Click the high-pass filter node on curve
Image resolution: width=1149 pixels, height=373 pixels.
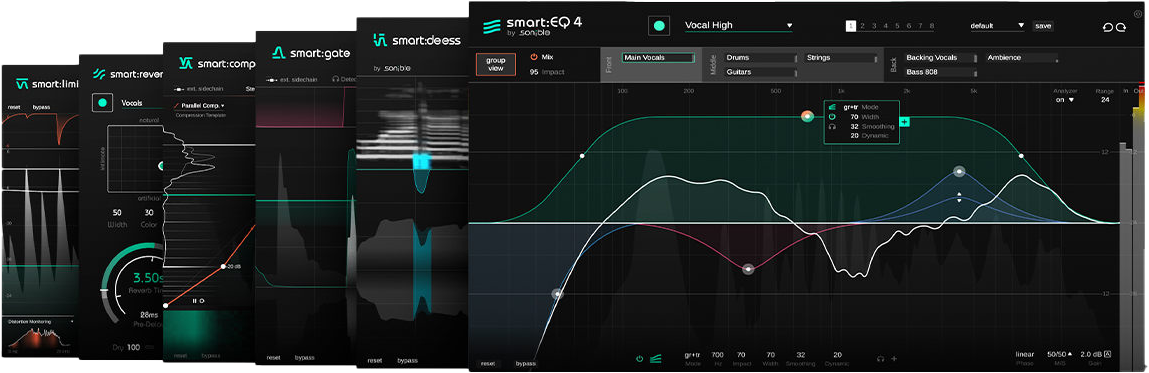pyautogui.click(x=558, y=294)
